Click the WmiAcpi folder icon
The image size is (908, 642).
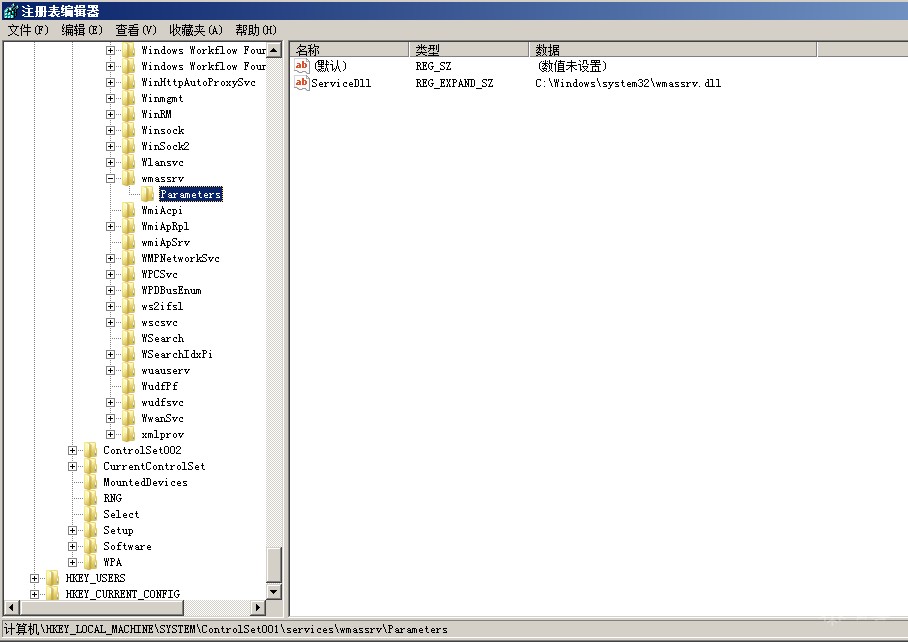129,210
